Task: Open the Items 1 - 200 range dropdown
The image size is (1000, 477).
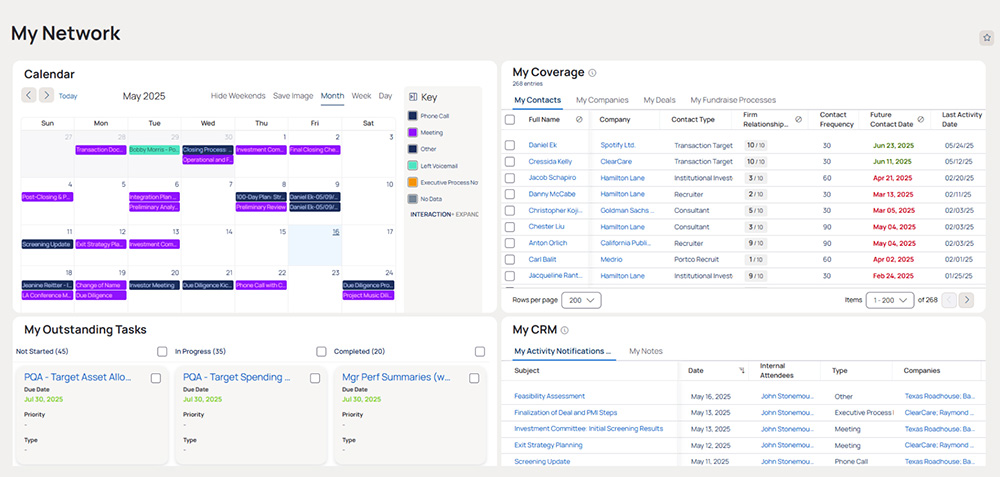Action: coord(889,300)
